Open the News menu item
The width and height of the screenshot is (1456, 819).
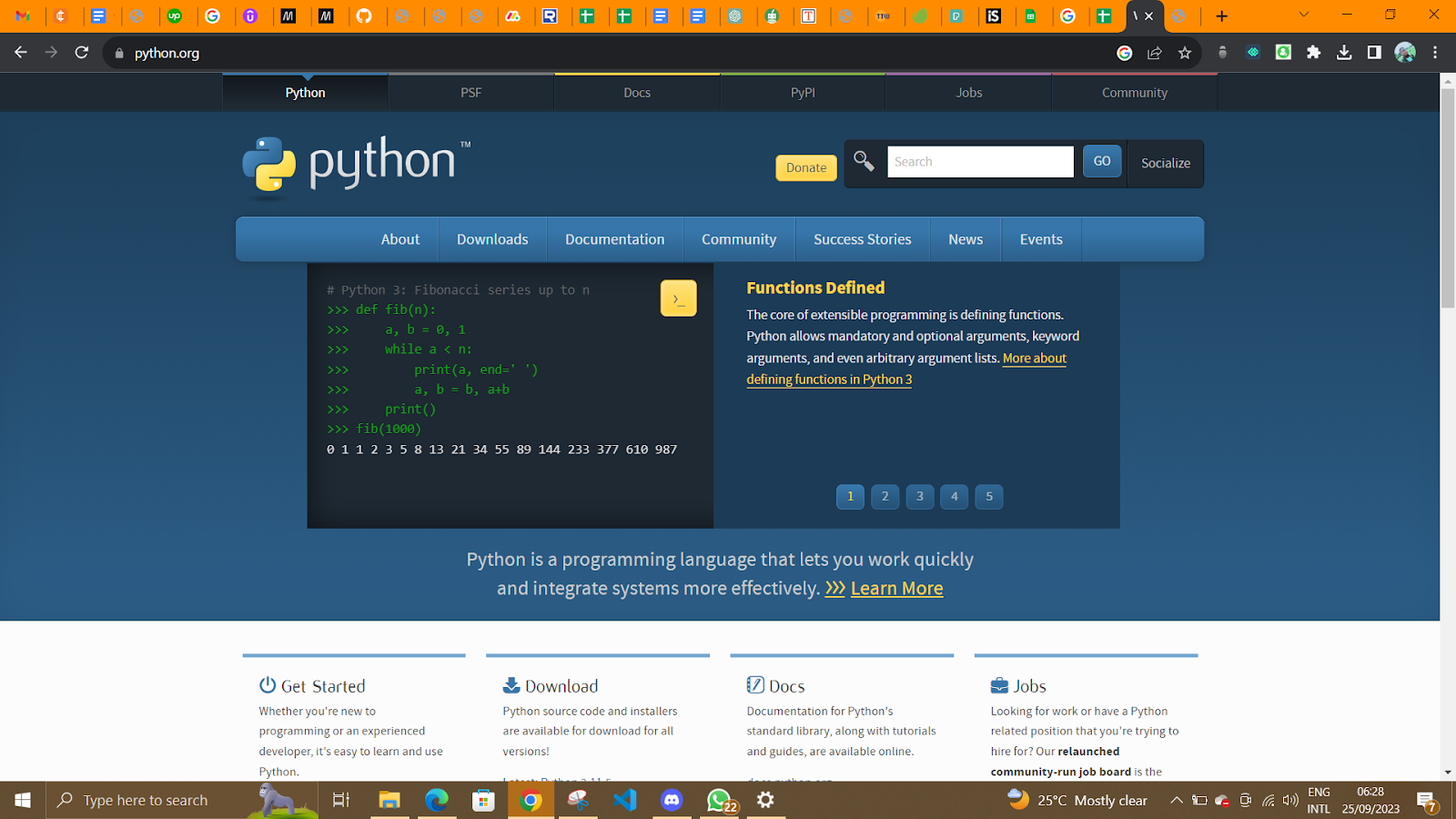[x=966, y=239]
